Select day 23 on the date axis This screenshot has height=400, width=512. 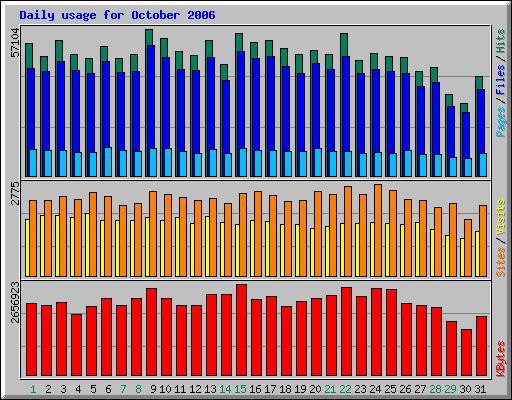click(360, 389)
